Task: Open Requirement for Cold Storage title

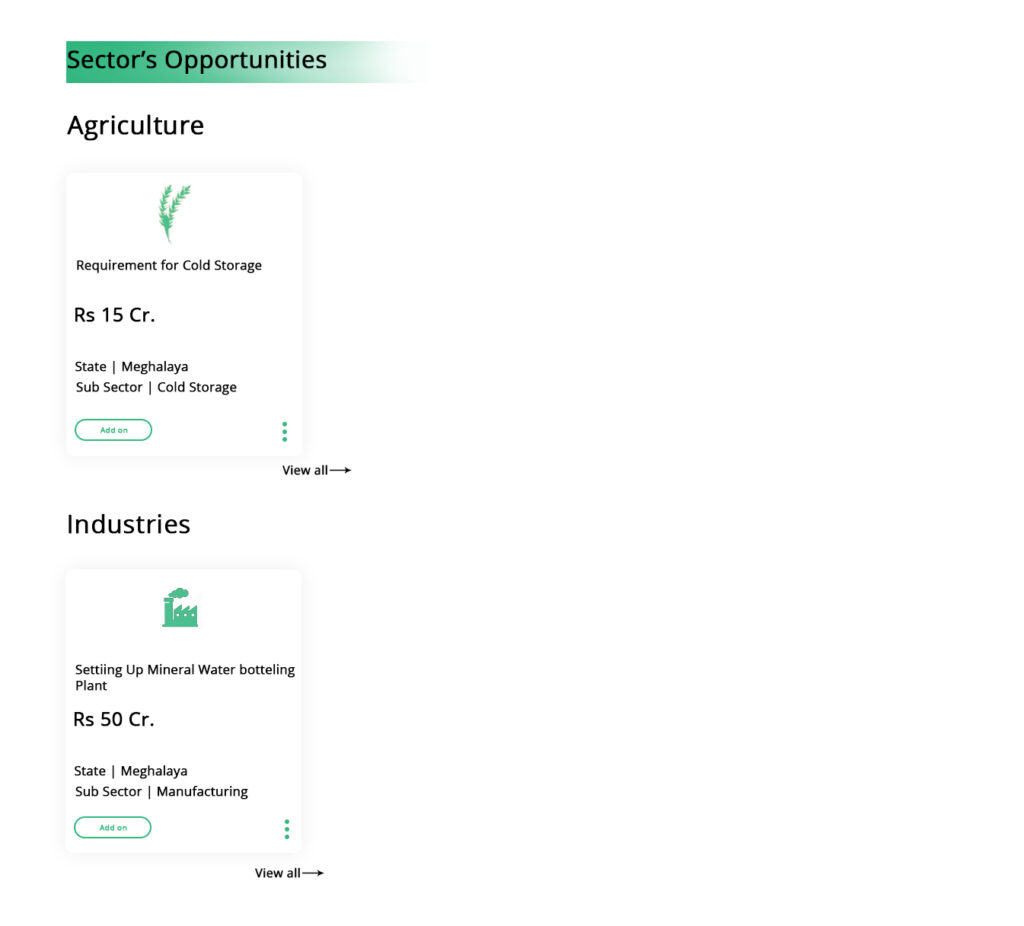Action: pyautogui.click(x=169, y=265)
